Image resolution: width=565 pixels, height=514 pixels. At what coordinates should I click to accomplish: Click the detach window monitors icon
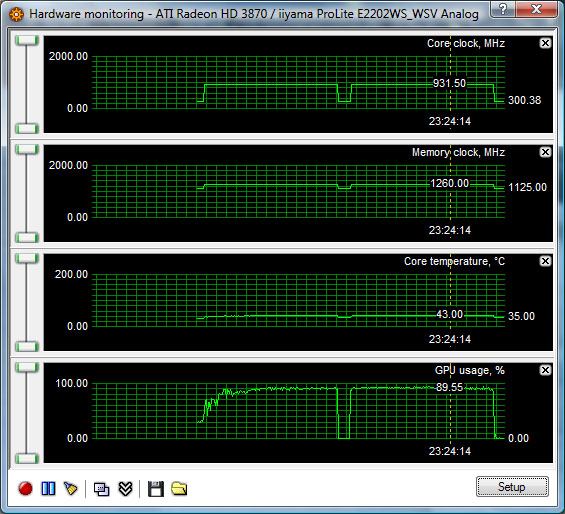click(102, 489)
